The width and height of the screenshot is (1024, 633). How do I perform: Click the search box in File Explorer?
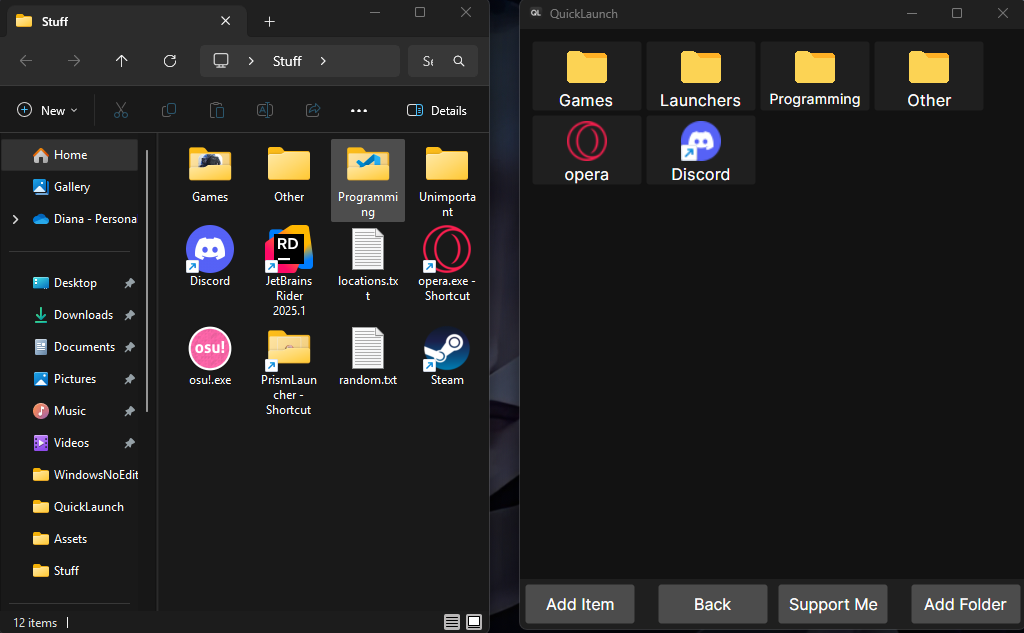click(x=443, y=61)
